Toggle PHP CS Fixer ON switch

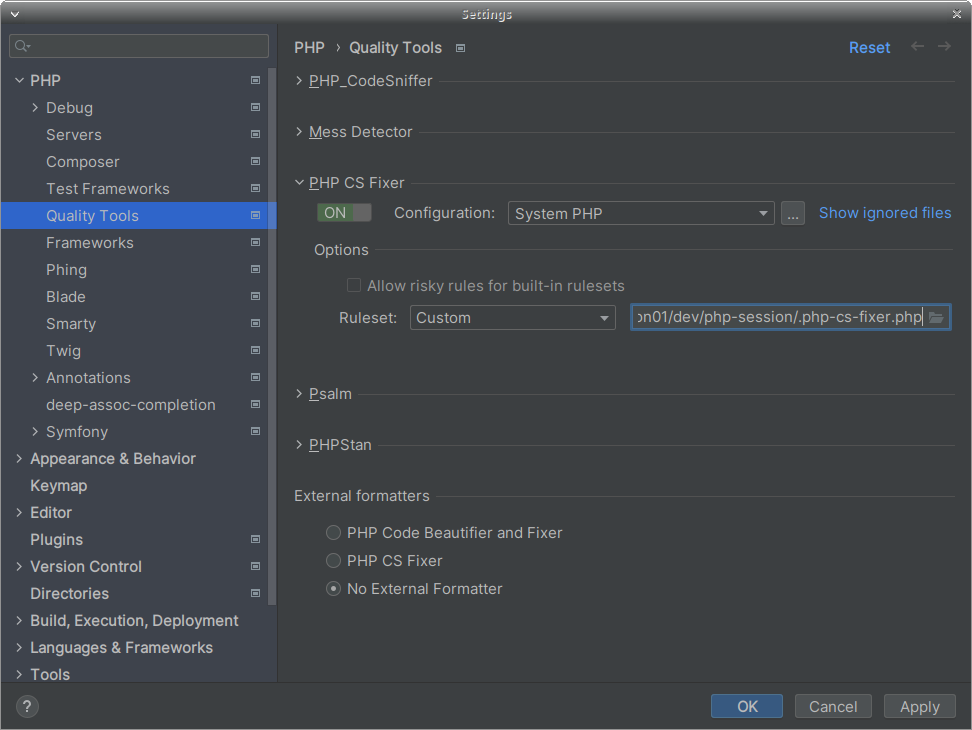(344, 213)
